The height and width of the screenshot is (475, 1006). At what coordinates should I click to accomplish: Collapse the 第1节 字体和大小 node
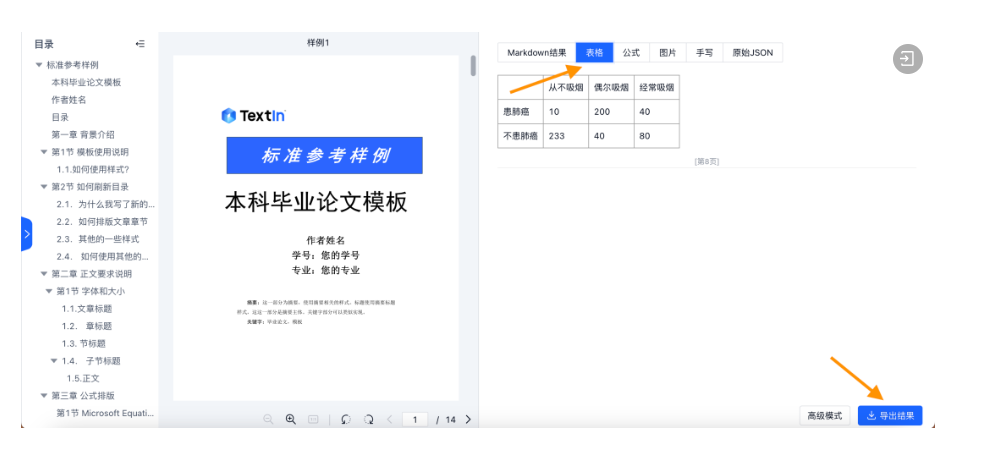click(x=49, y=291)
